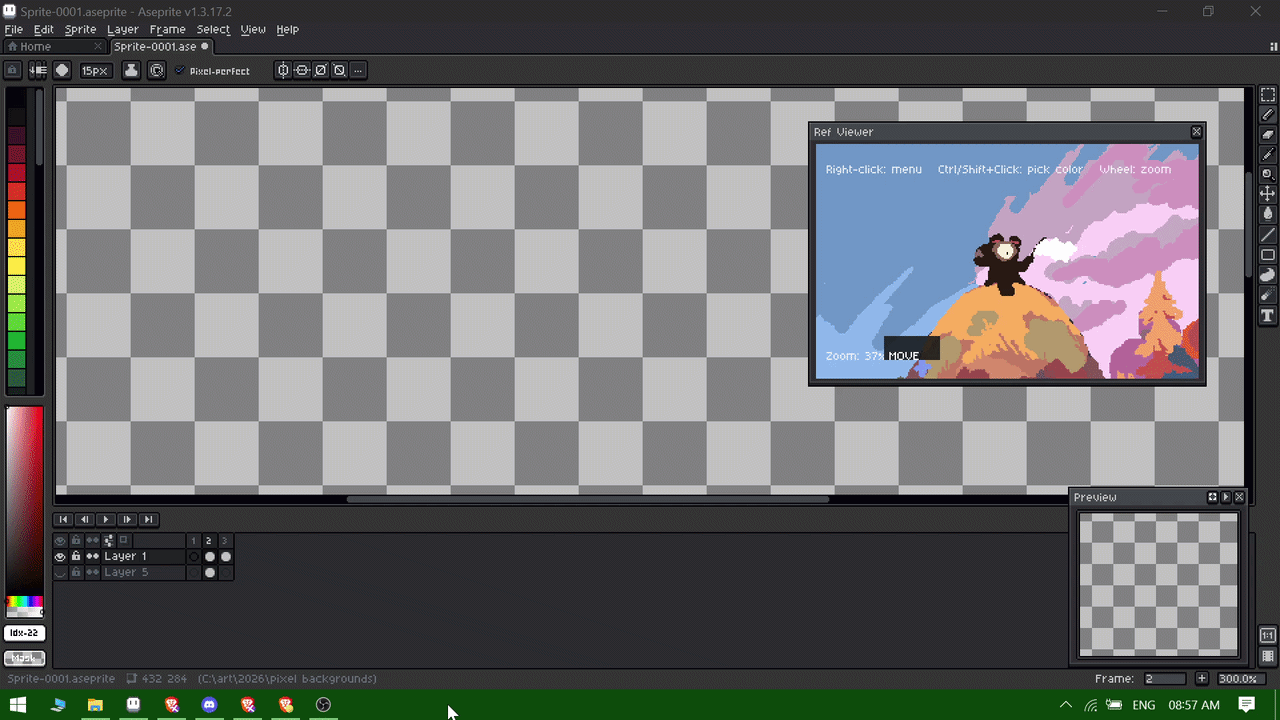
Task: Toggle onion skin in timeline header
Action: pos(124,540)
